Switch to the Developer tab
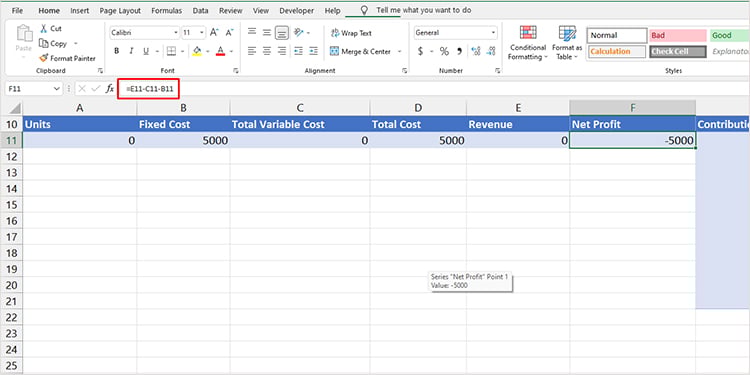 click(x=297, y=11)
